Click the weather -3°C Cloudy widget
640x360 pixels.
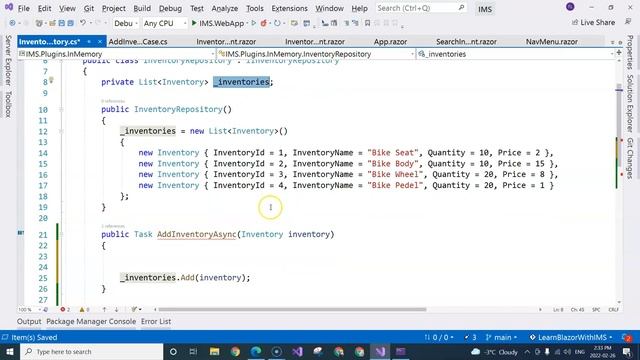pyautogui.click(x=494, y=351)
